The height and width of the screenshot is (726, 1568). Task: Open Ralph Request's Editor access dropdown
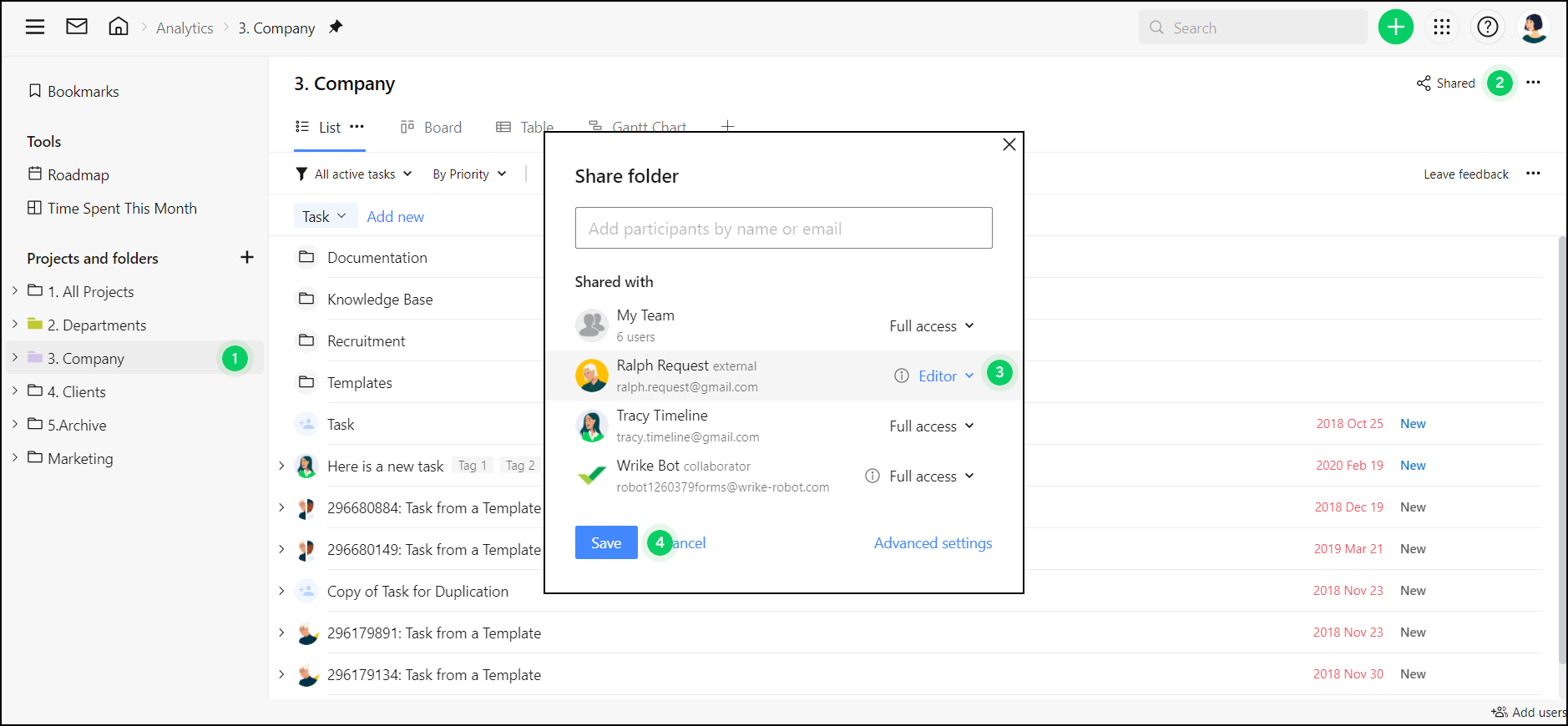click(x=945, y=376)
